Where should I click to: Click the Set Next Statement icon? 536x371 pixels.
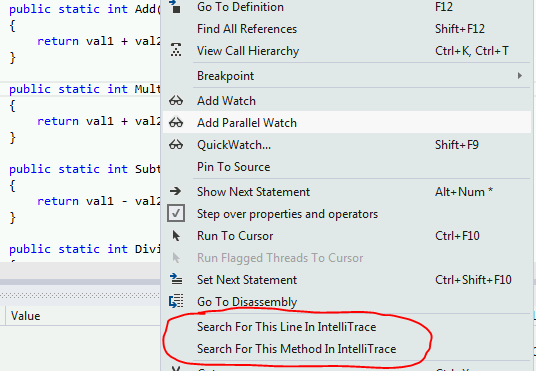tap(176, 279)
